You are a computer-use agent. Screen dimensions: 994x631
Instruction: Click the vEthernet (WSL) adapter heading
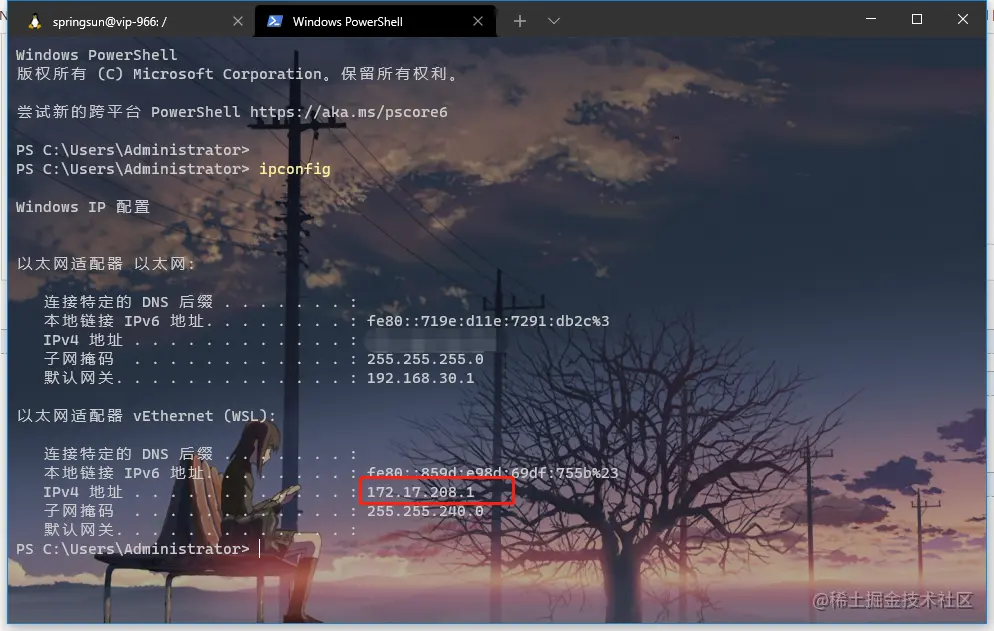(x=146, y=416)
